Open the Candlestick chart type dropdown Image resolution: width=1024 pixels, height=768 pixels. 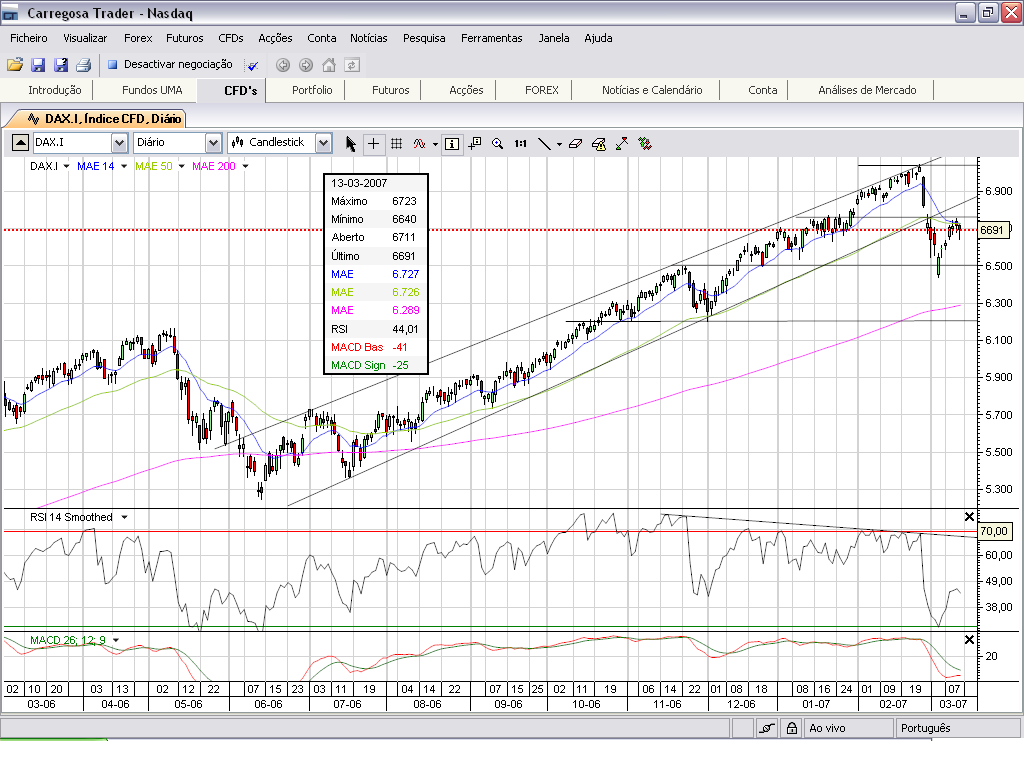(323, 142)
